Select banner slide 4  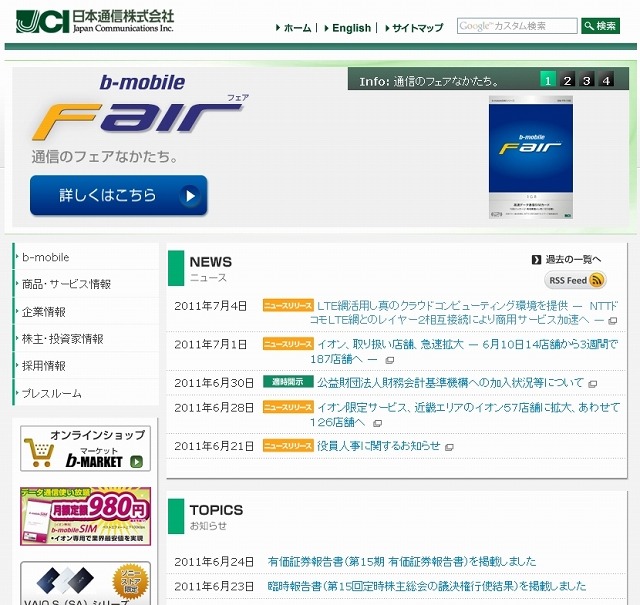pos(606,80)
